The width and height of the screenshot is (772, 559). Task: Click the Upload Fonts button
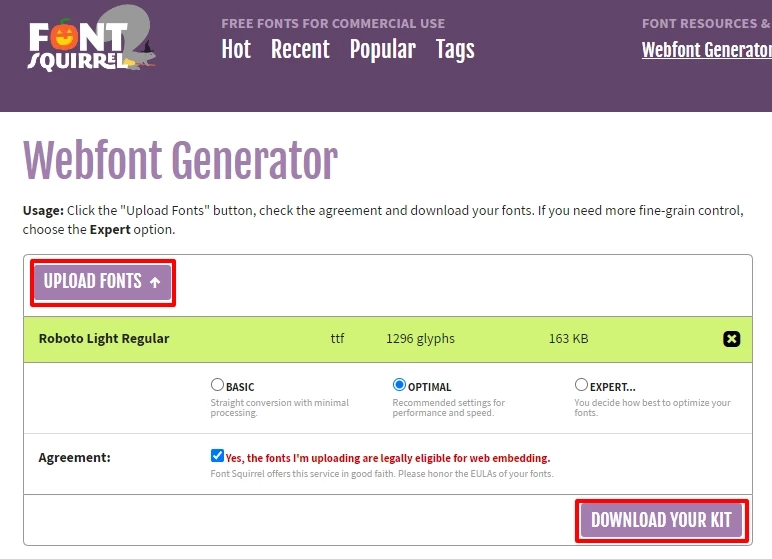coord(102,282)
